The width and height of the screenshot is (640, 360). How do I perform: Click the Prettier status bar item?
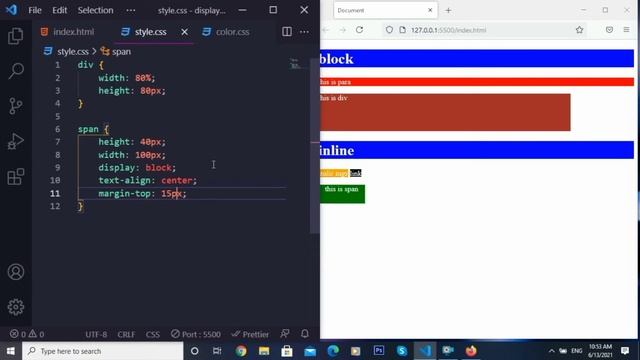[250, 334]
